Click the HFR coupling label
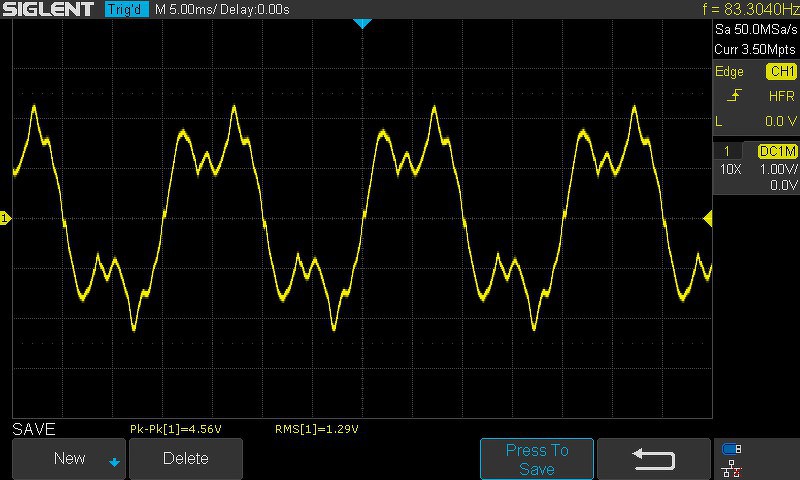The image size is (800, 480). [782, 96]
